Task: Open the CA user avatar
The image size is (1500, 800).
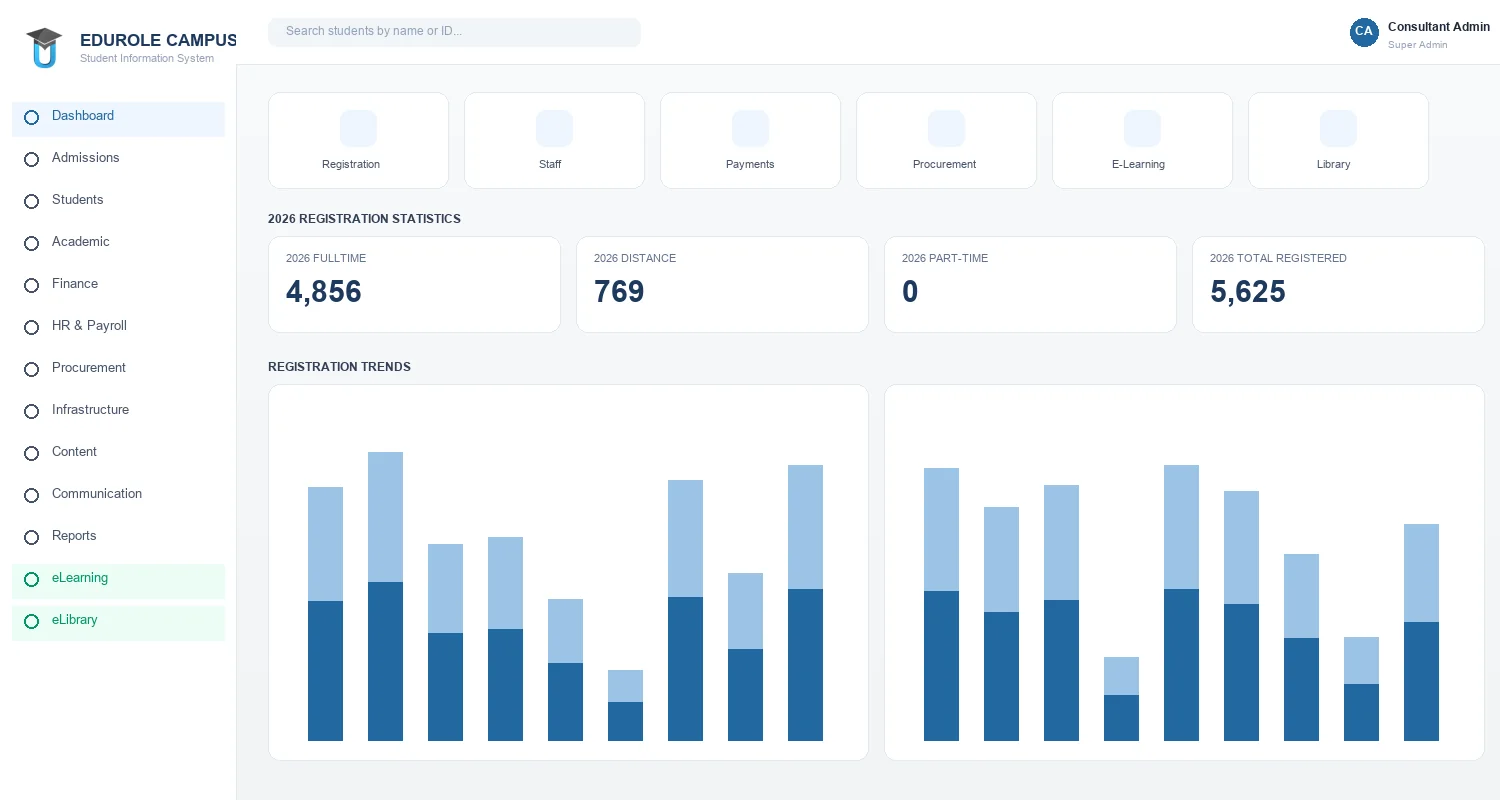Action: click(x=1364, y=32)
